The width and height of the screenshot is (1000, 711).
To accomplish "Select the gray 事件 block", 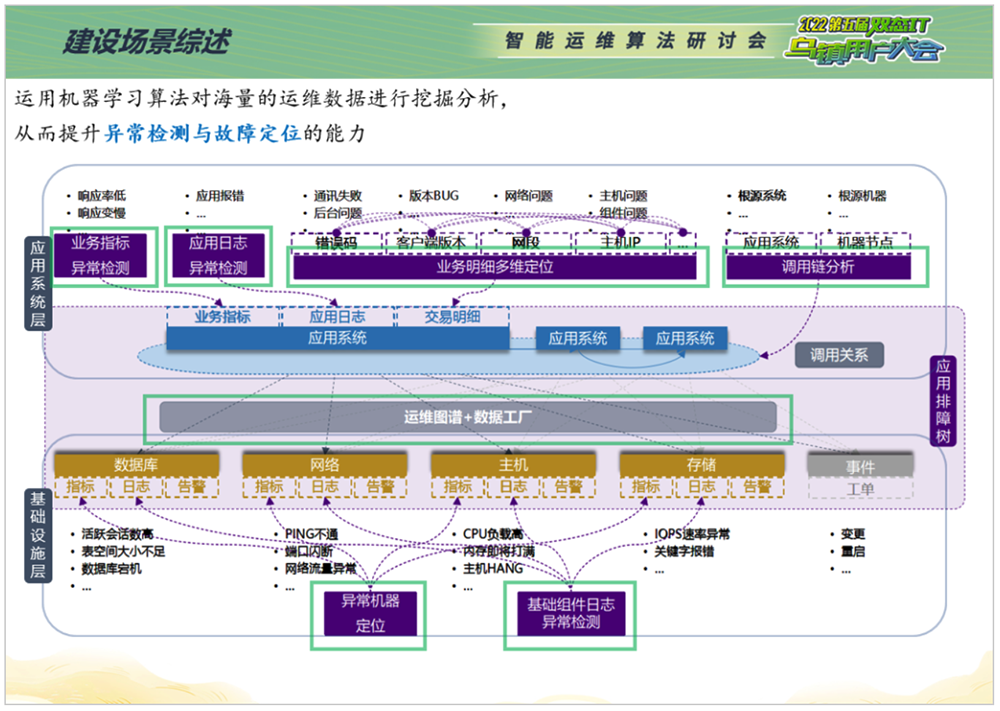I will click(860, 466).
